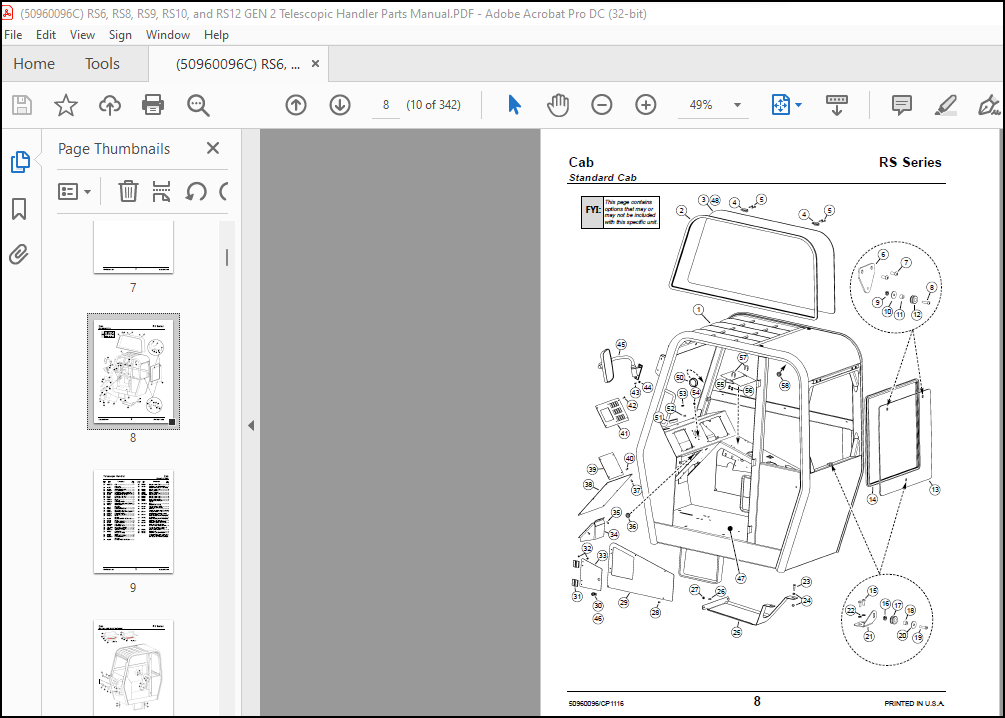Click the extract pages scissors icon

162,191
